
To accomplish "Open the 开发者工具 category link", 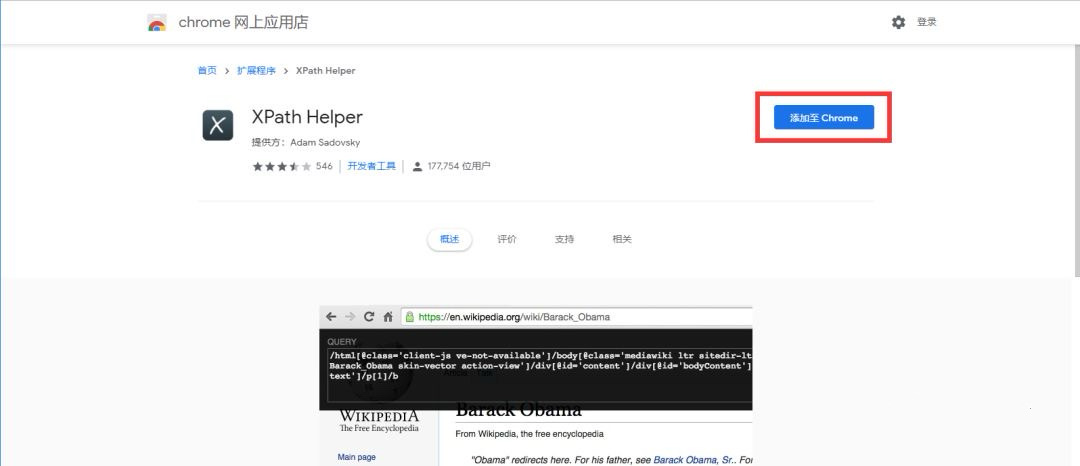I will [x=371, y=167].
